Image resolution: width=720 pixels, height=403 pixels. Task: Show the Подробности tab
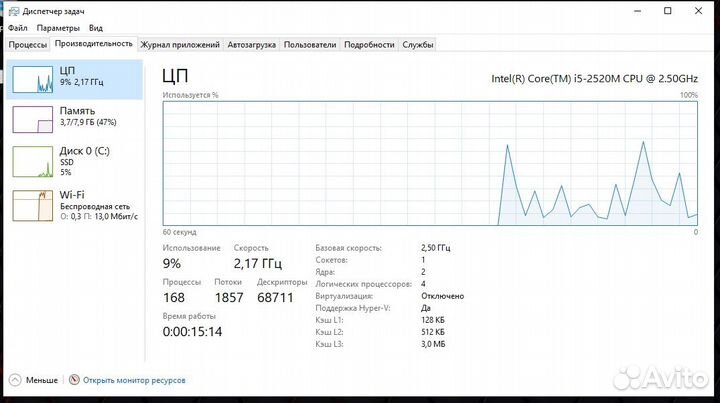pos(369,45)
